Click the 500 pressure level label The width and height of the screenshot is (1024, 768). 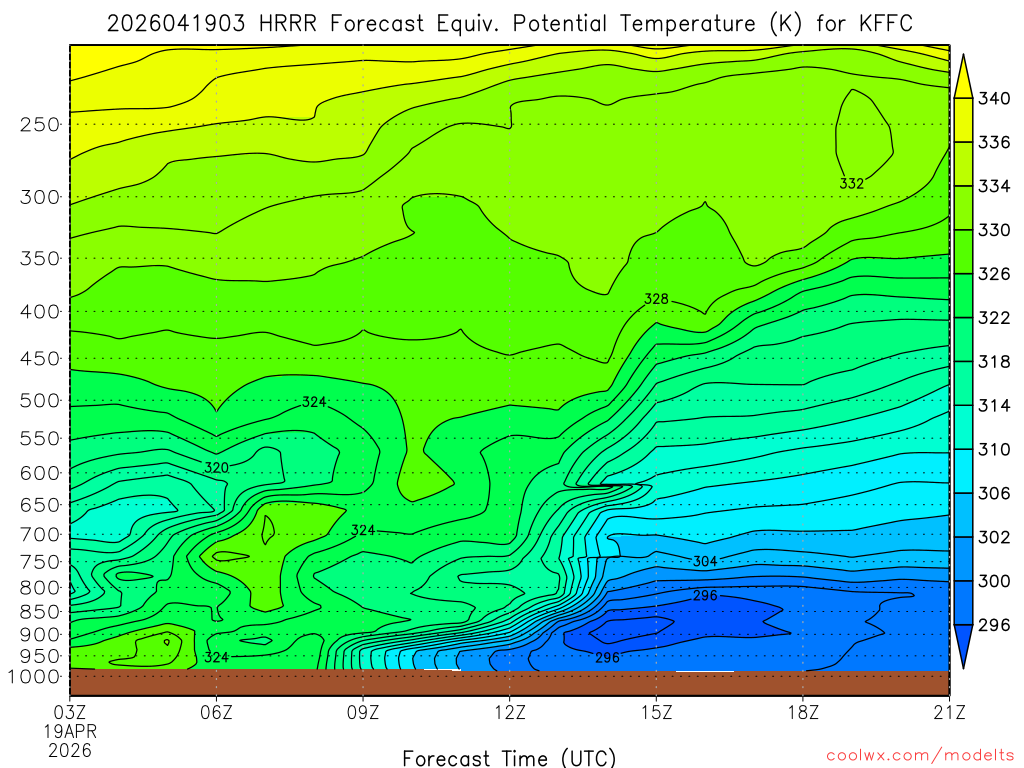tap(40, 401)
